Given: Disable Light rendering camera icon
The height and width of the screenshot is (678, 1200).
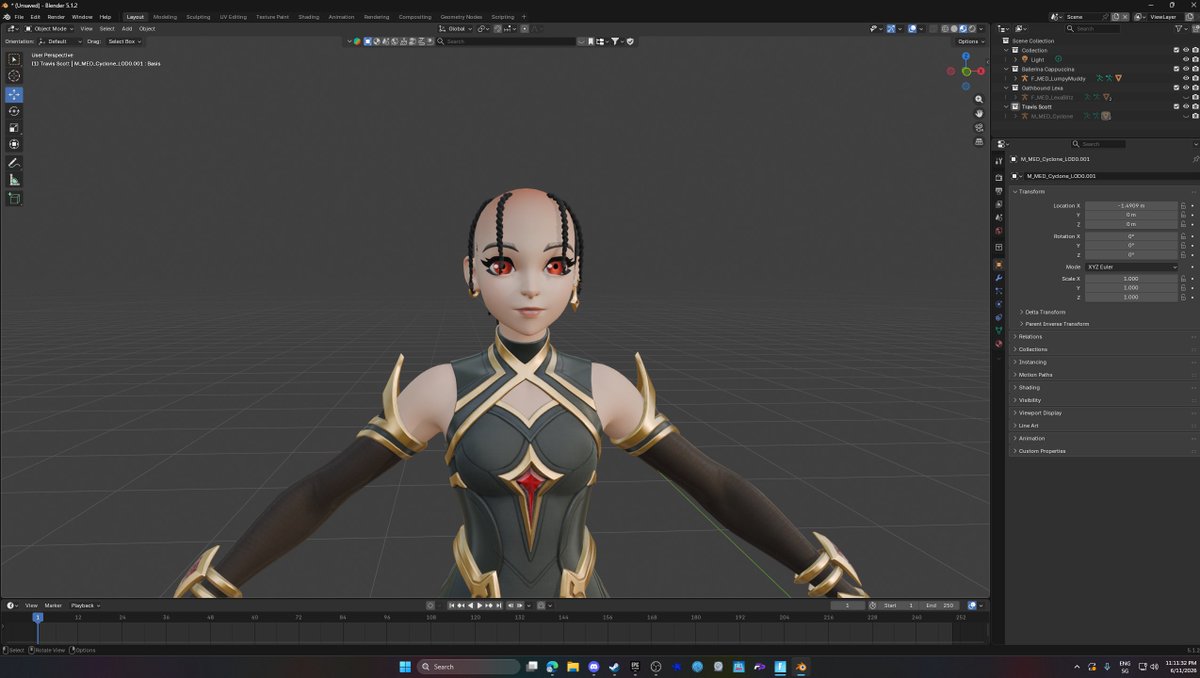Looking at the screenshot, I should [1195, 59].
